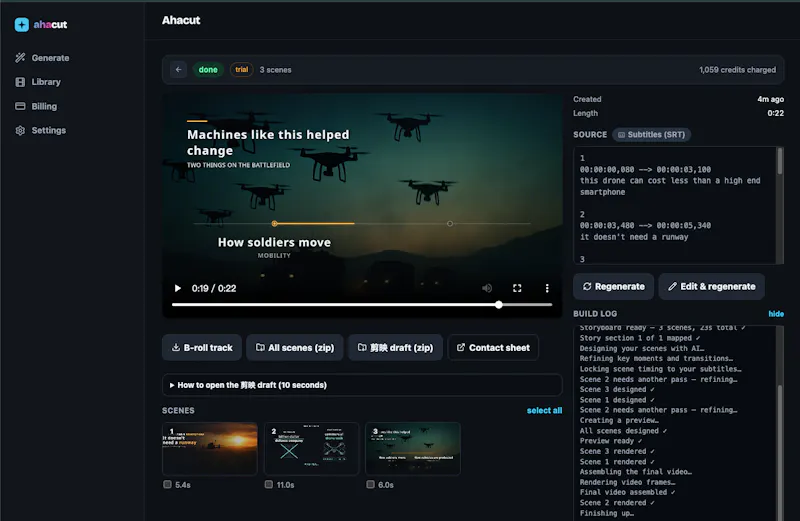Go back with the arrow button
This screenshot has width=800, height=521.
(179, 69)
